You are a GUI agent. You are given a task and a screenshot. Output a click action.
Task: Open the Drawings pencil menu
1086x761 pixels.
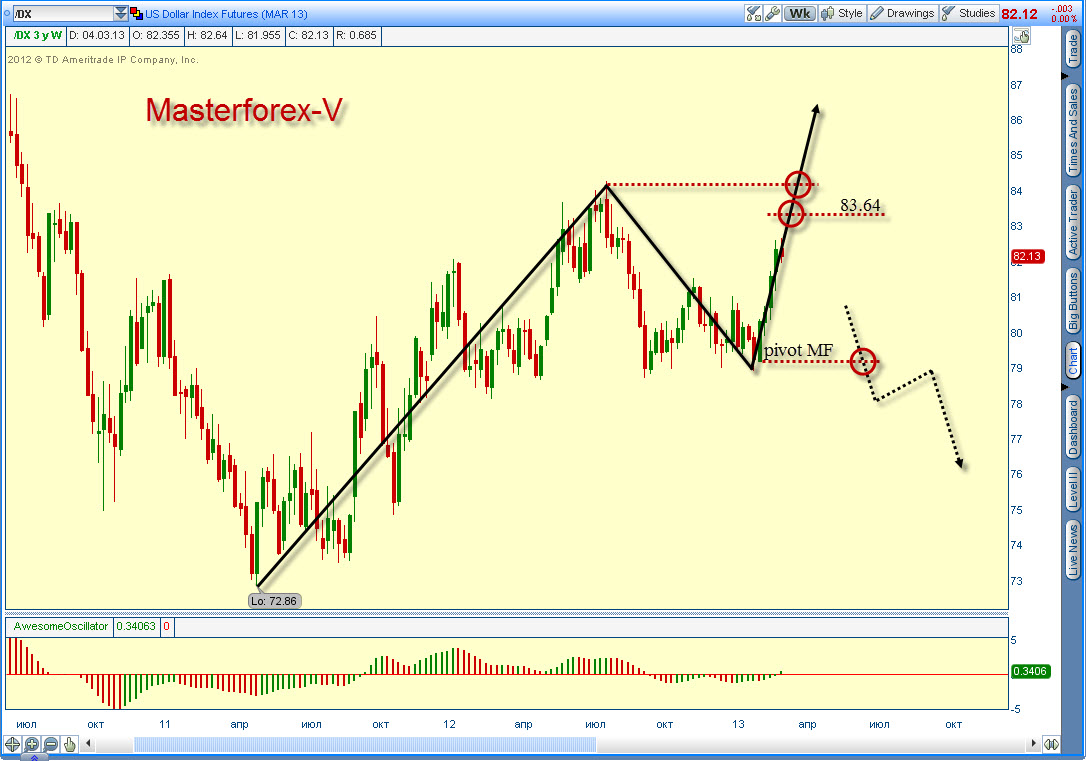pos(902,13)
